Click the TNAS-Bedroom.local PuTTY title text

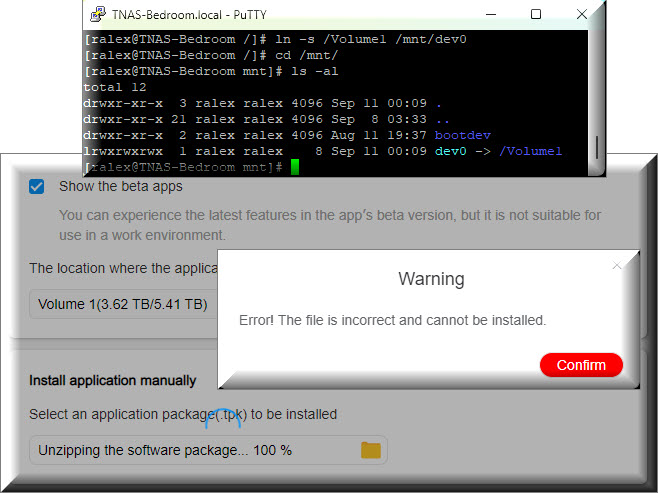(x=189, y=15)
